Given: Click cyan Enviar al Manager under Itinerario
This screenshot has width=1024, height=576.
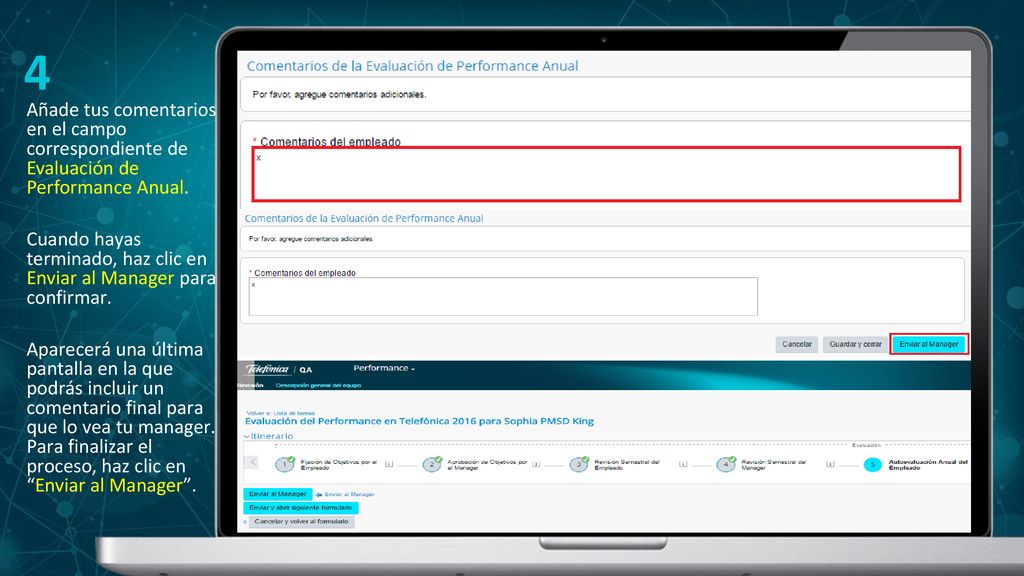Looking at the screenshot, I should (x=278, y=494).
